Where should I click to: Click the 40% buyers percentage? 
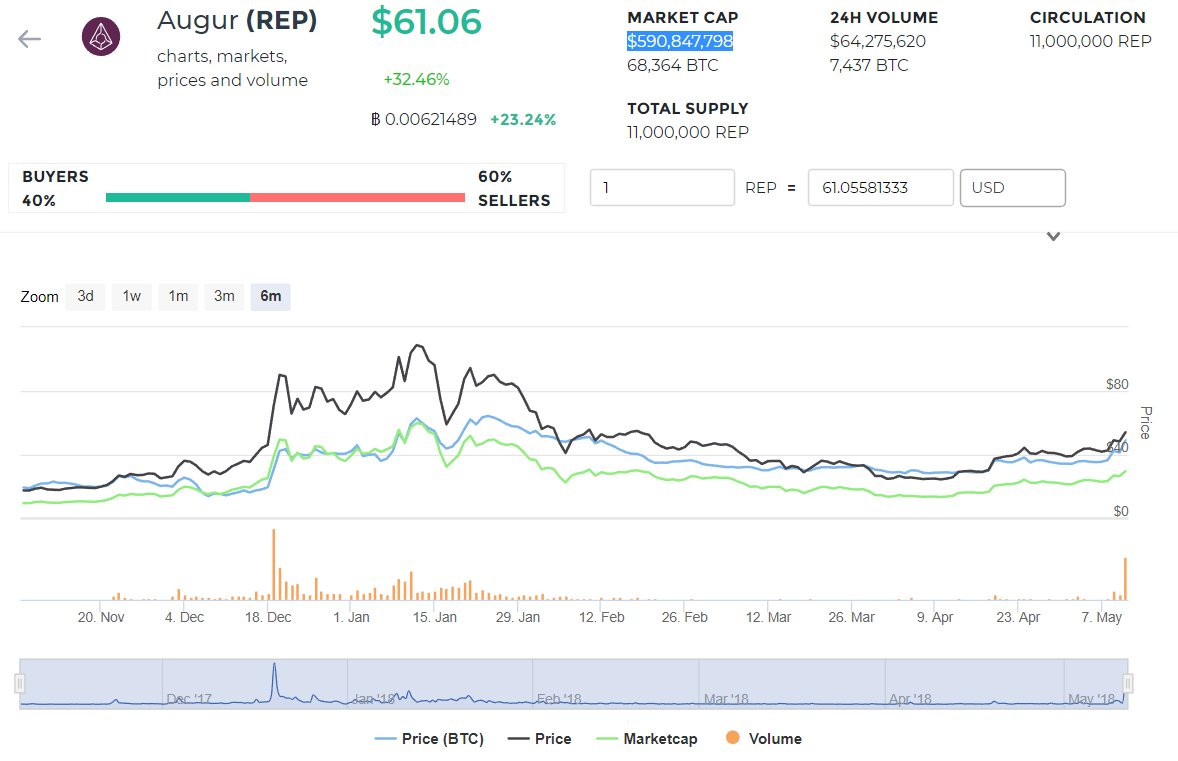(39, 201)
